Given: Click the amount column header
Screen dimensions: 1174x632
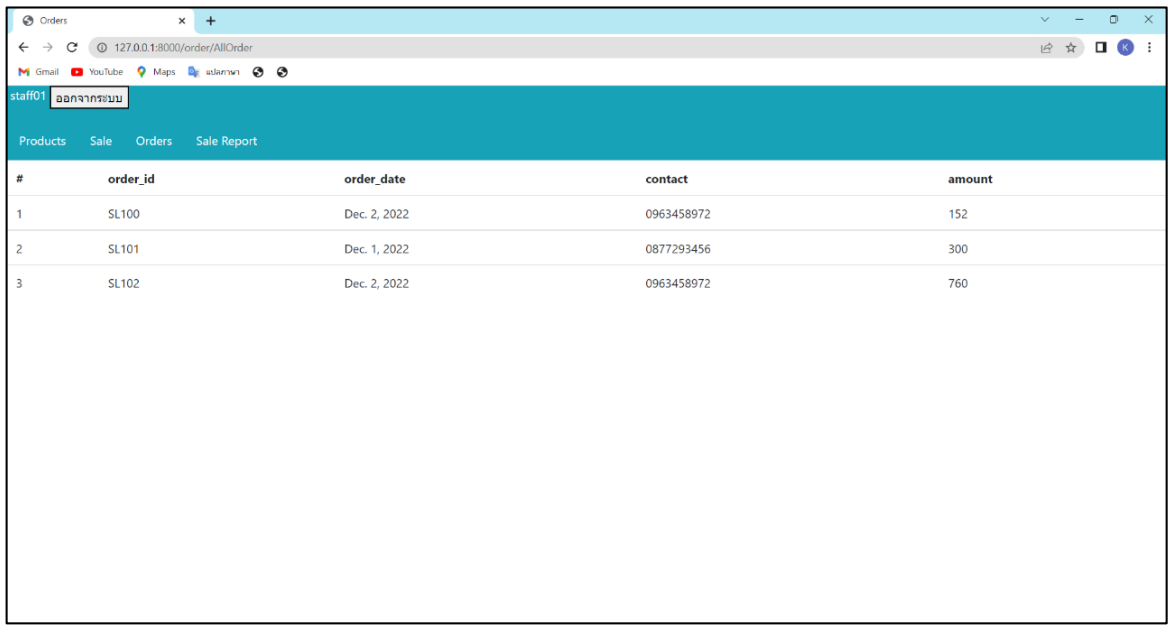Looking at the screenshot, I should tap(970, 179).
